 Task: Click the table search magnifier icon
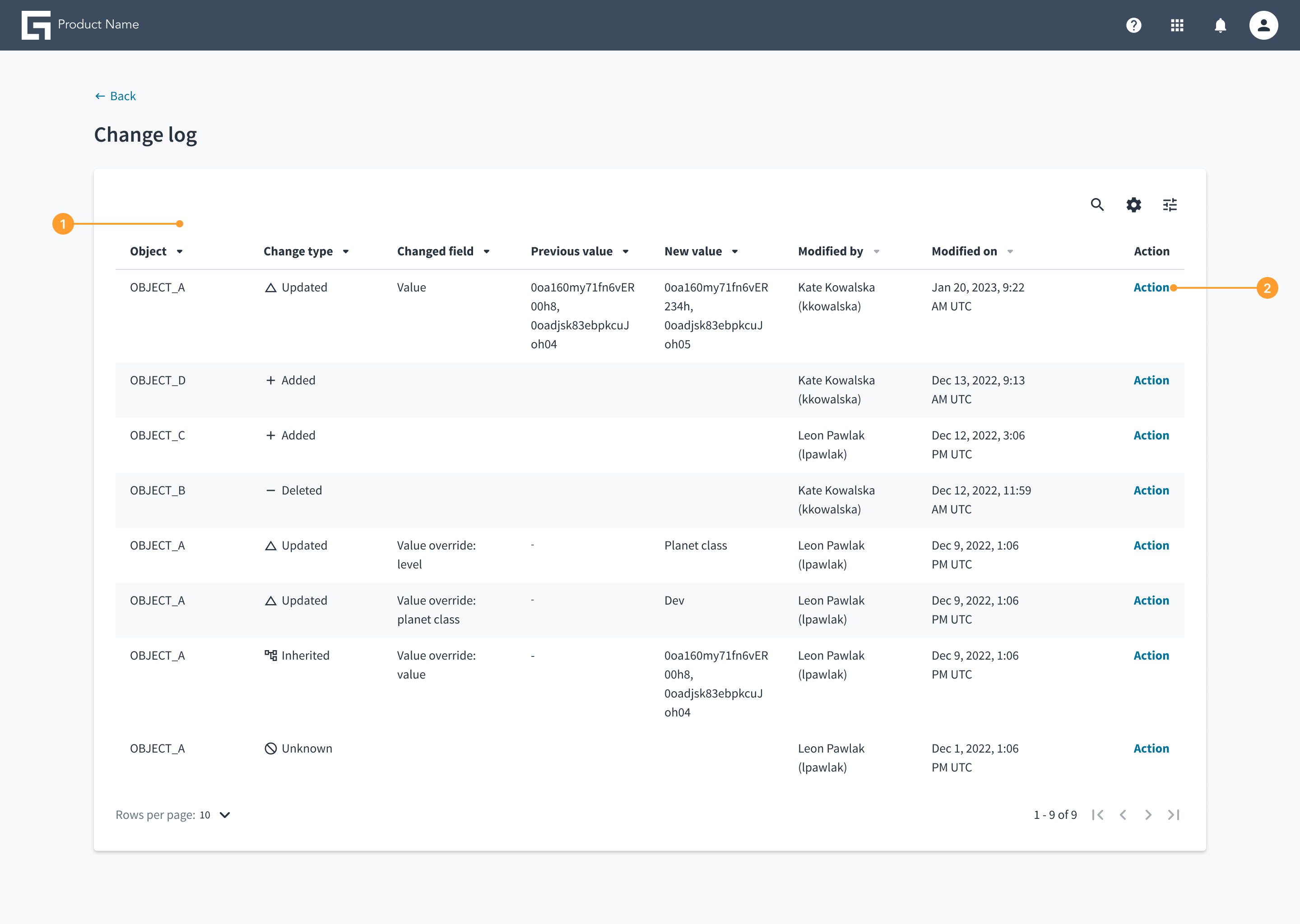click(x=1097, y=204)
